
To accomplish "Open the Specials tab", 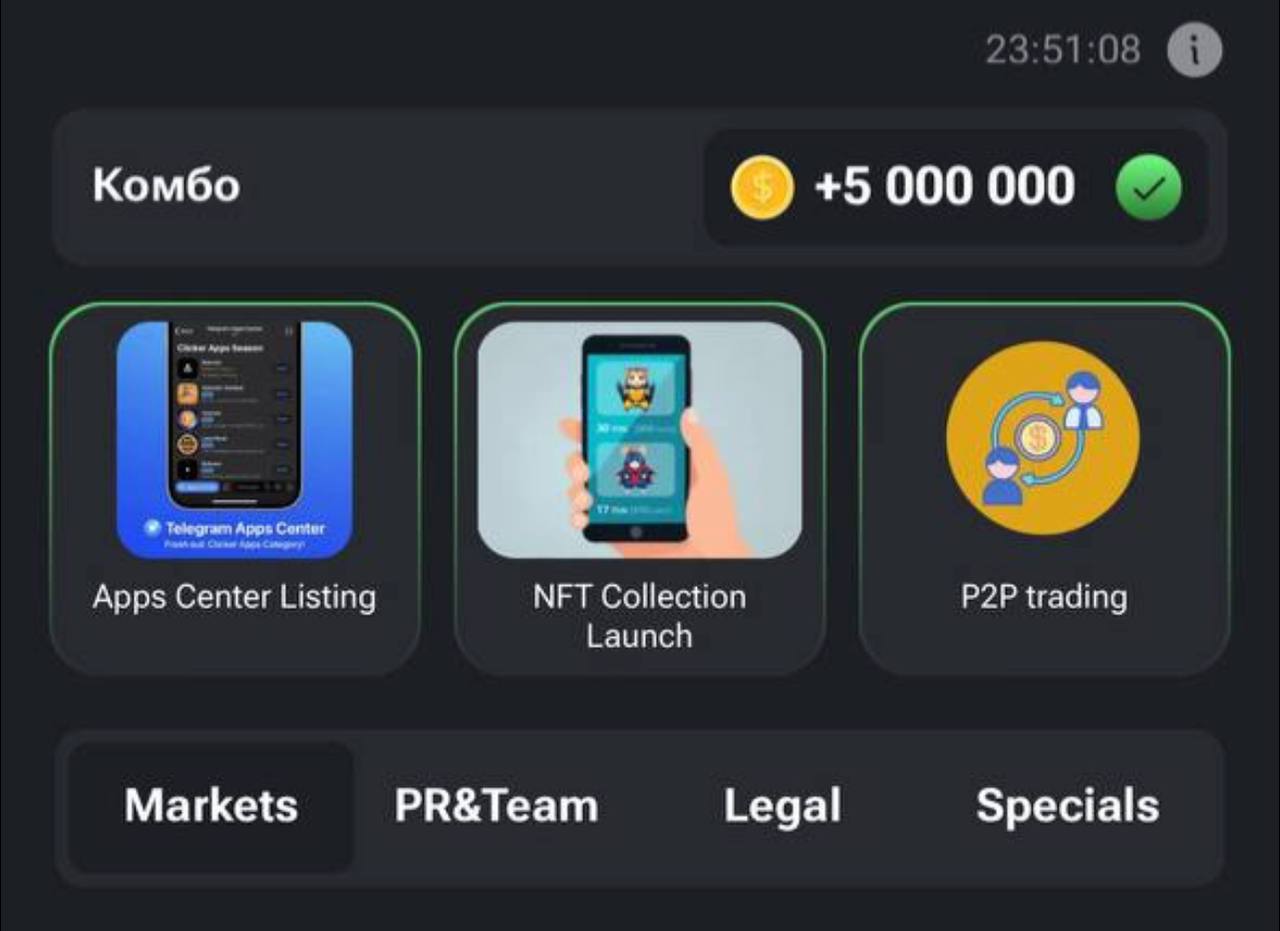I will click(1067, 806).
